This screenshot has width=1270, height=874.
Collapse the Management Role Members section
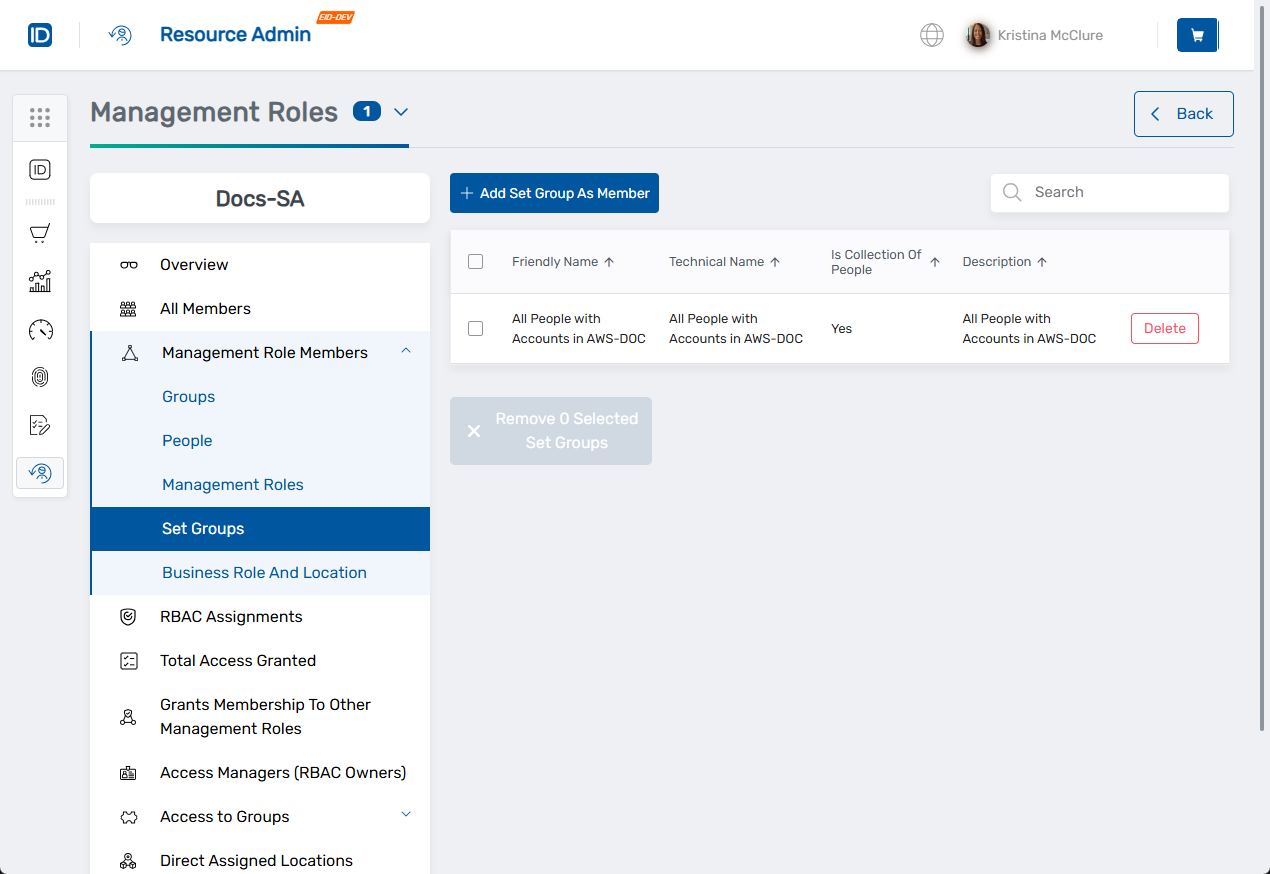pyautogui.click(x=406, y=352)
